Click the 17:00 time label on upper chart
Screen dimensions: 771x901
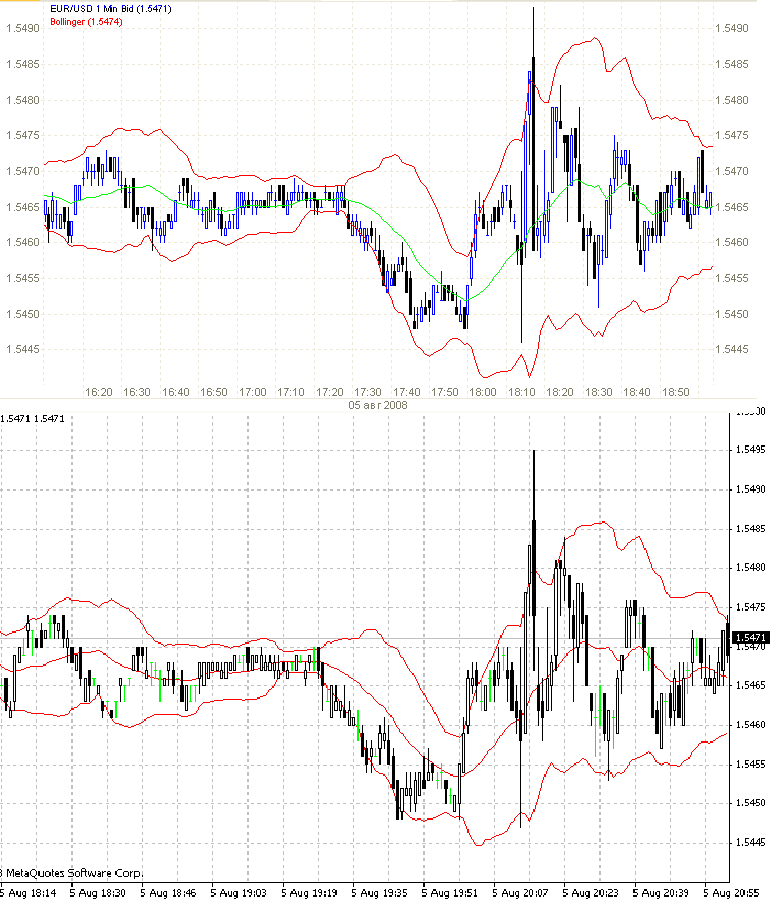252,392
